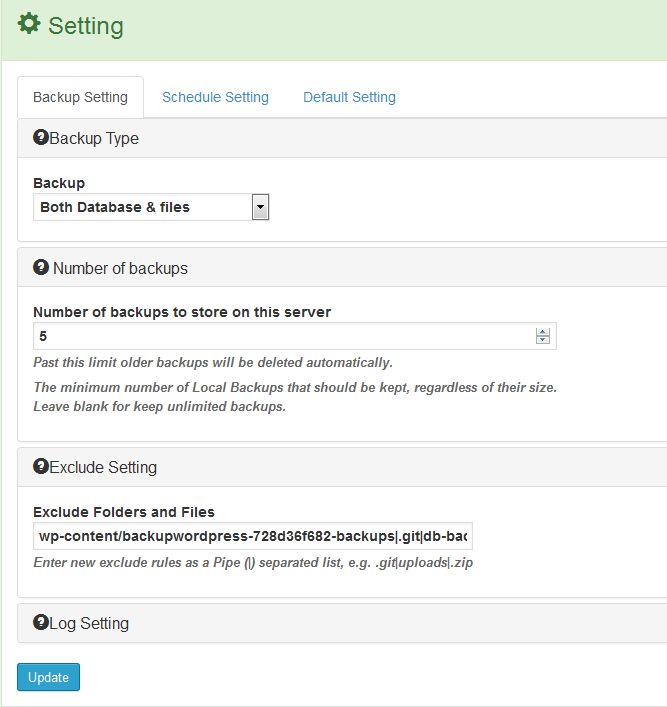Click the question mark icon beside Log Setting
Image resolution: width=667 pixels, height=707 pixels.
(41, 622)
